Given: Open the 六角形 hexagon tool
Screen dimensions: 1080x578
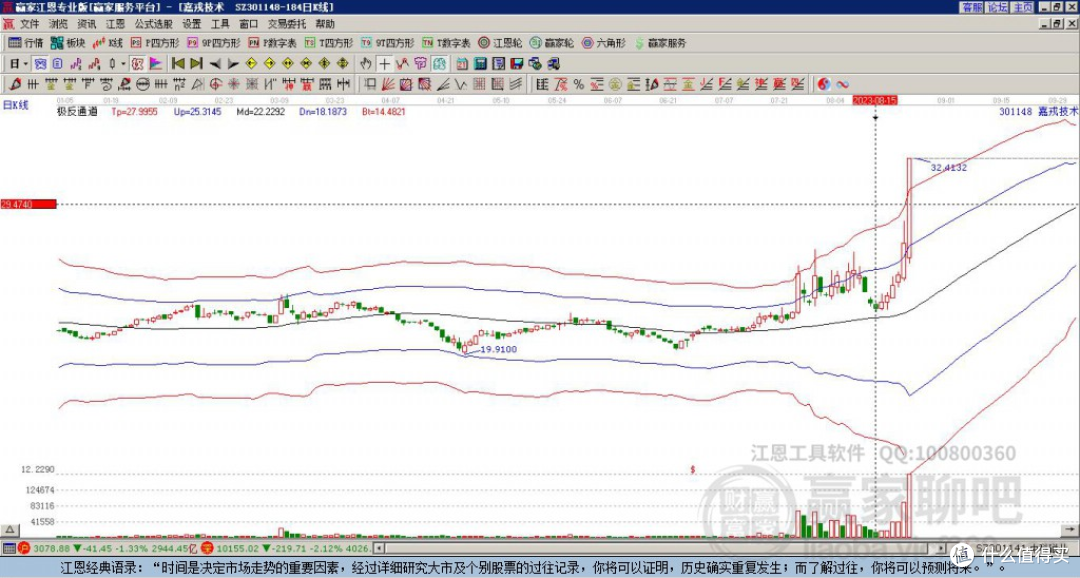Looking at the screenshot, I should tap(603, 43).
